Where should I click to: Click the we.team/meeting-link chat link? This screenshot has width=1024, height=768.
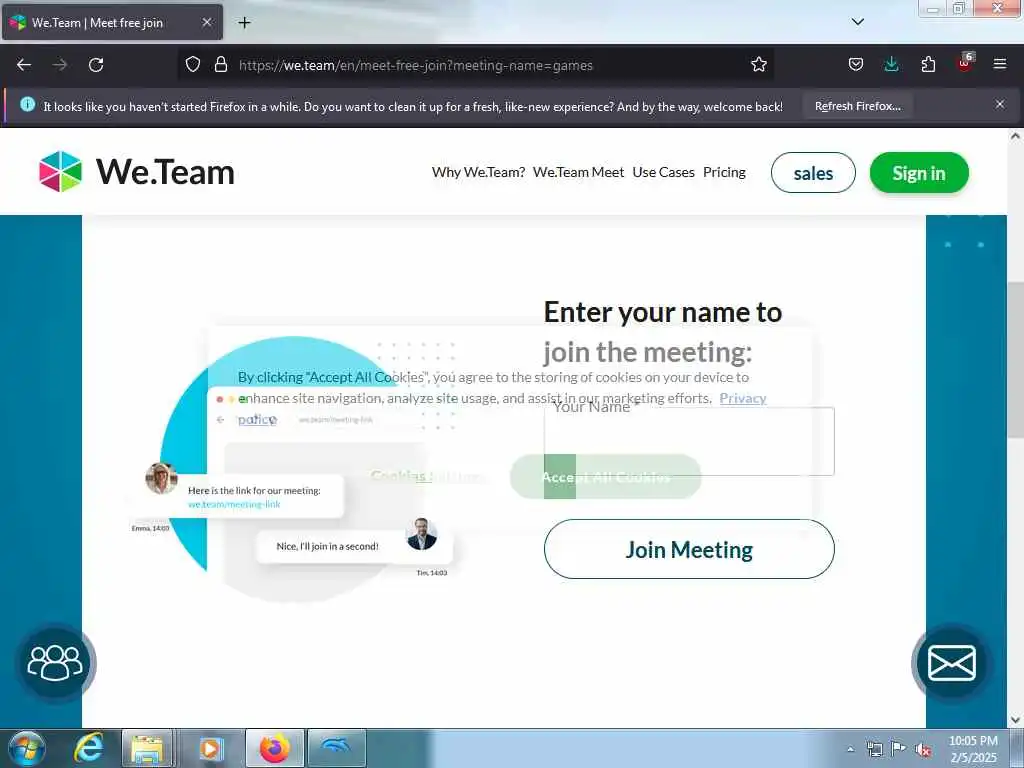coord(234,504)
